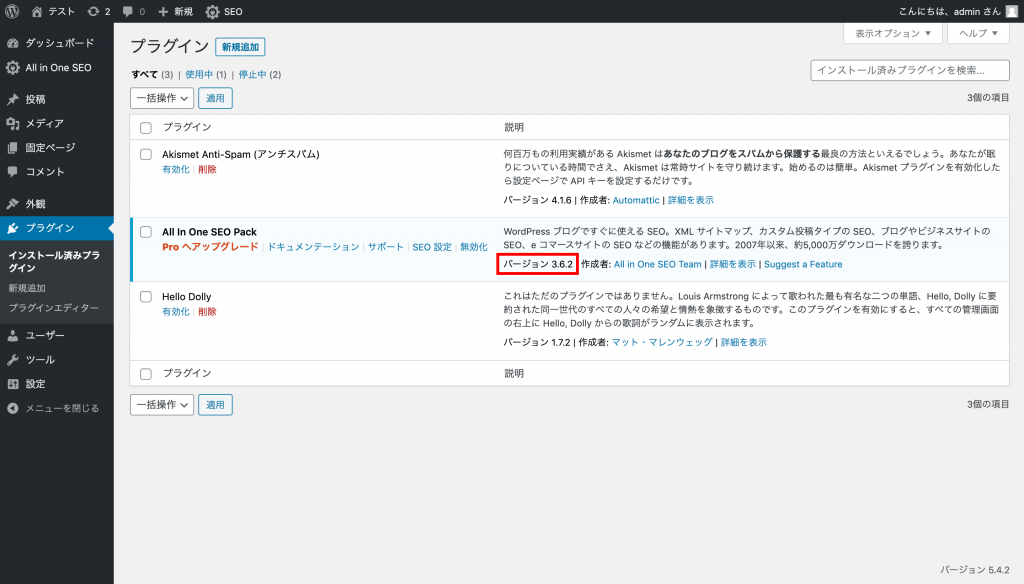Click the top 適用 button
The width and height of the screenshot is (1024, 584).
coord(216,98)
